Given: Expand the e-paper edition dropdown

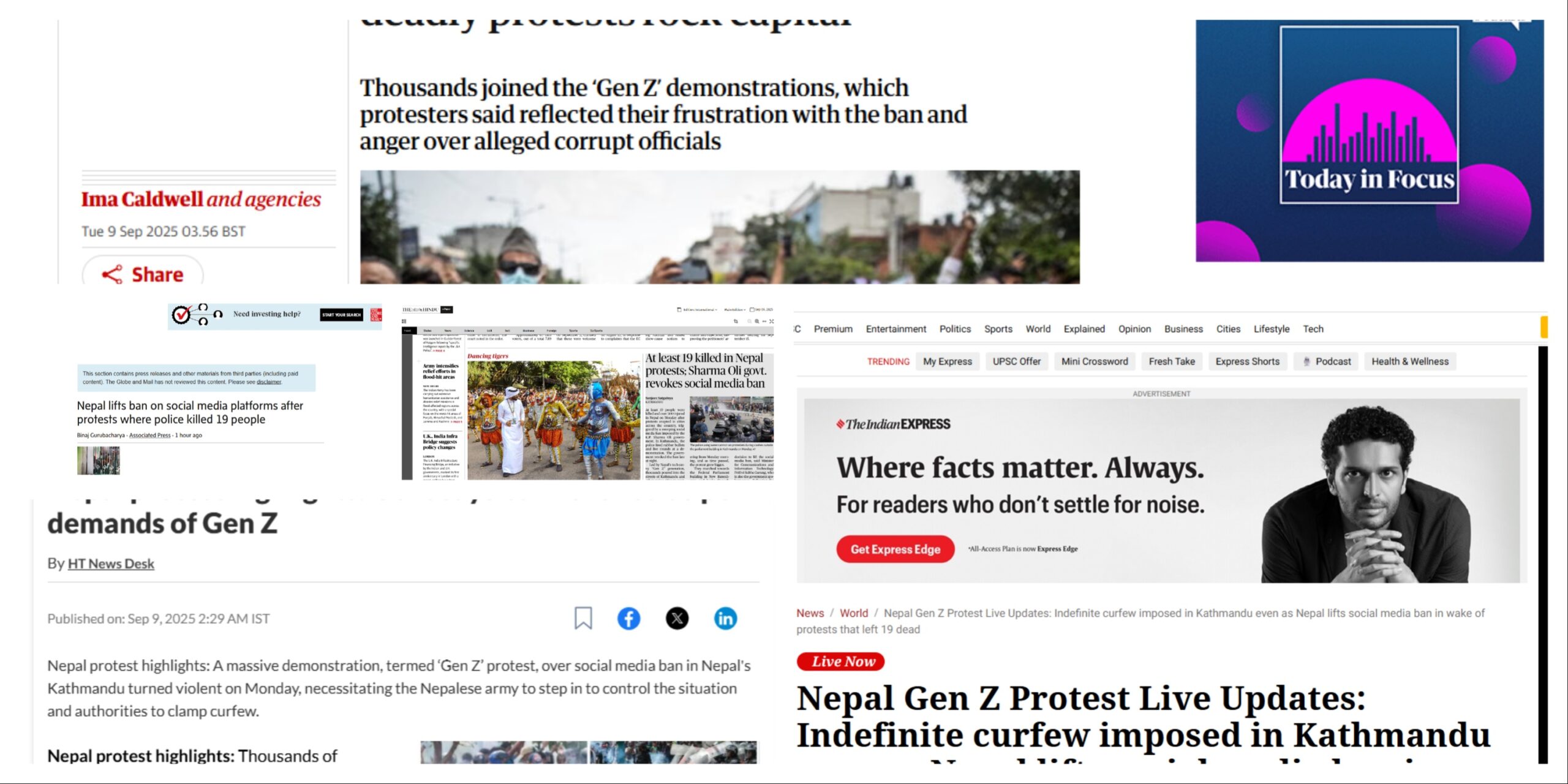Looking at the screenshot, I should pos(696,310).
